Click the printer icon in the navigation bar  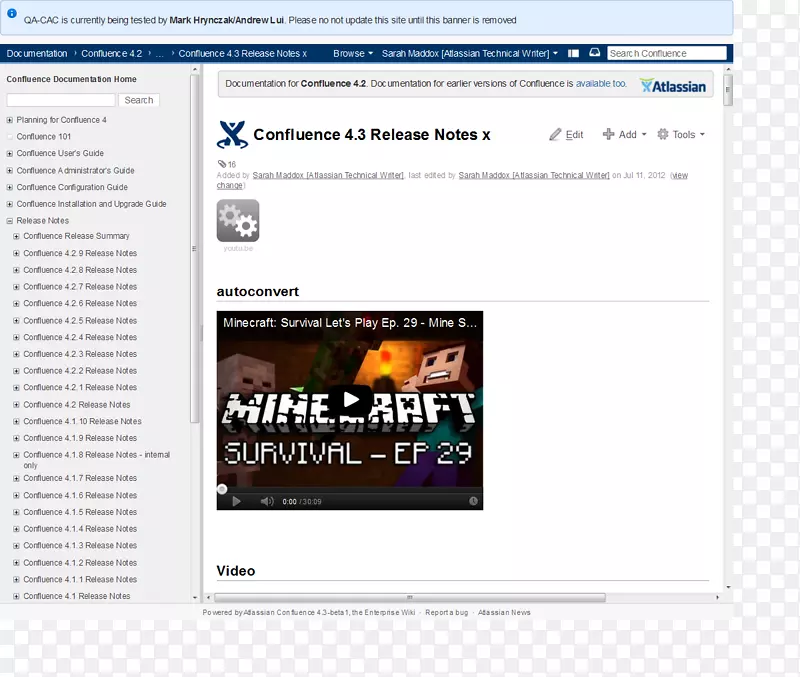[594, 53]
